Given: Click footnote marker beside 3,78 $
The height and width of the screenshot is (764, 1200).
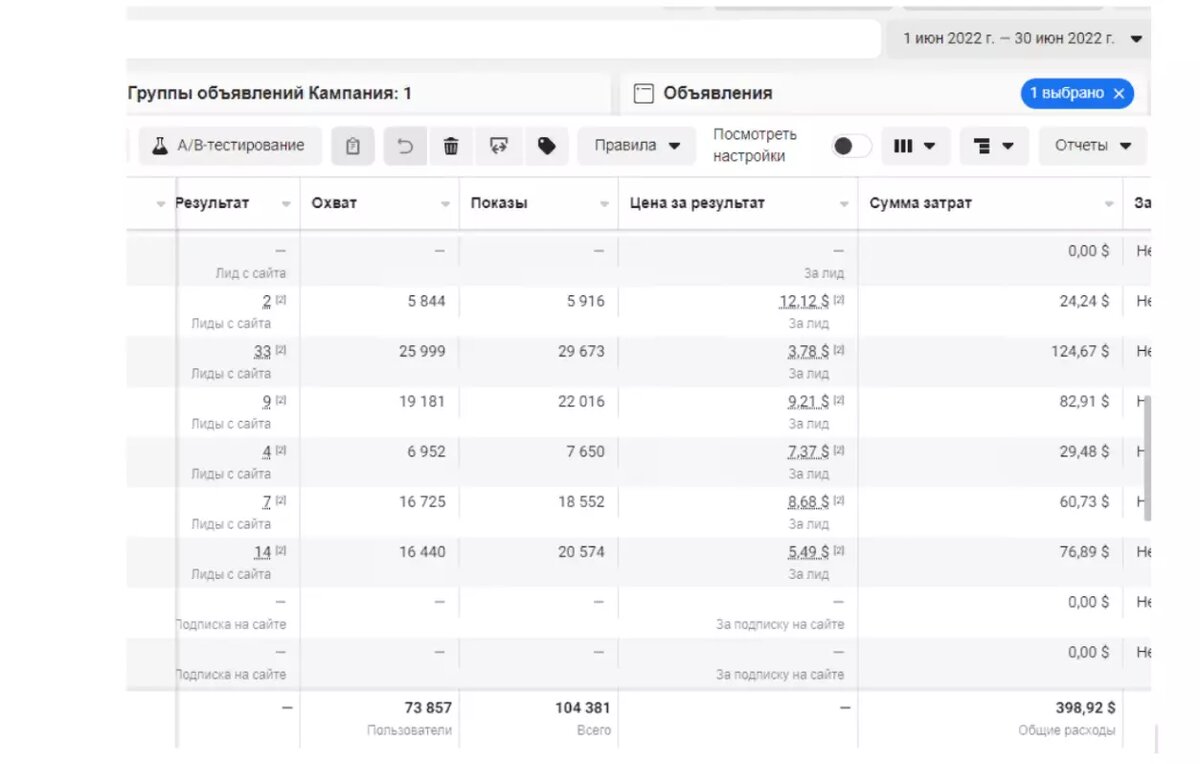Looking at the screenshot, I should pyautogui.click(x=839, y=350).
